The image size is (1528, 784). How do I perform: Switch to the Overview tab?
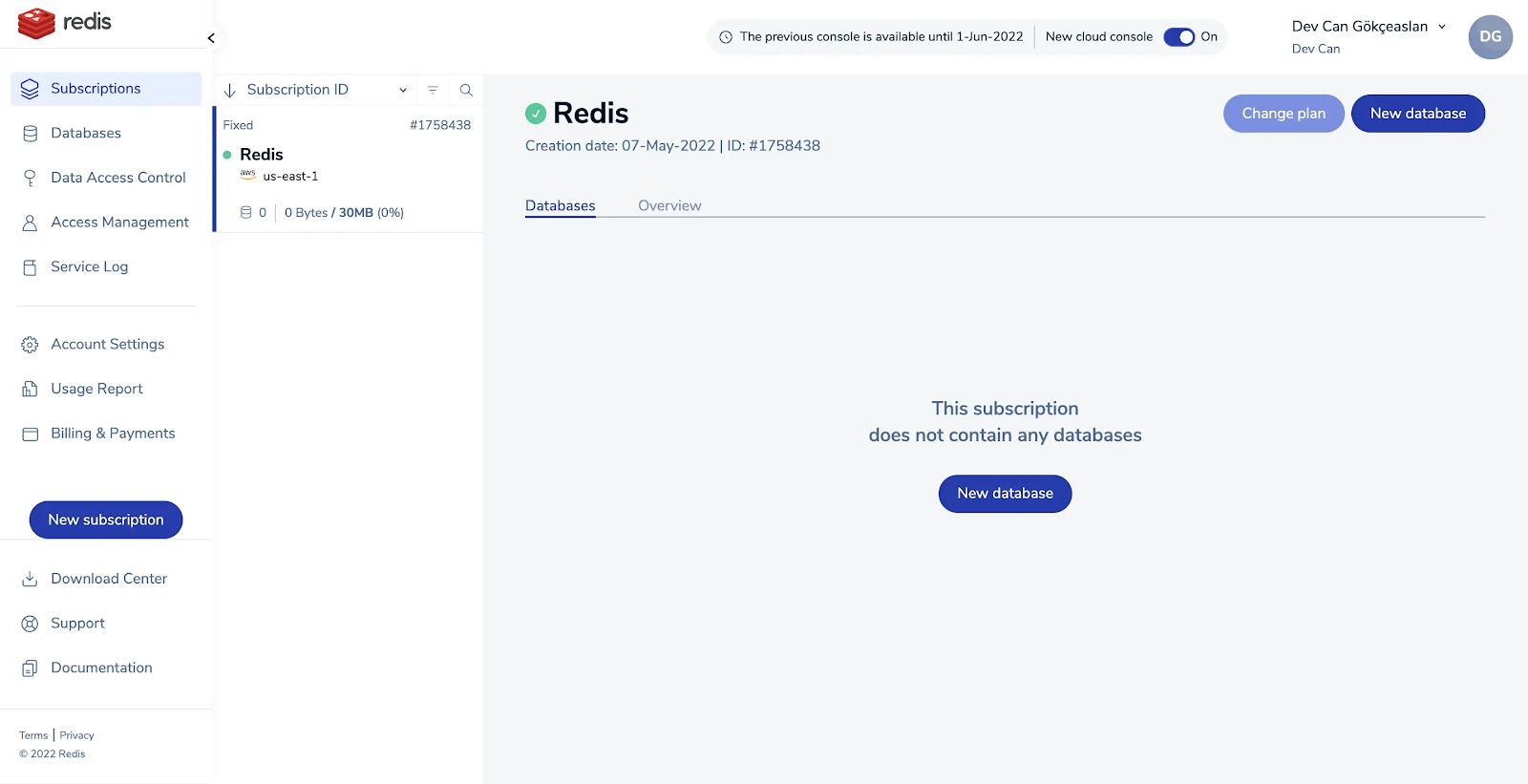(x=669, y=205)
